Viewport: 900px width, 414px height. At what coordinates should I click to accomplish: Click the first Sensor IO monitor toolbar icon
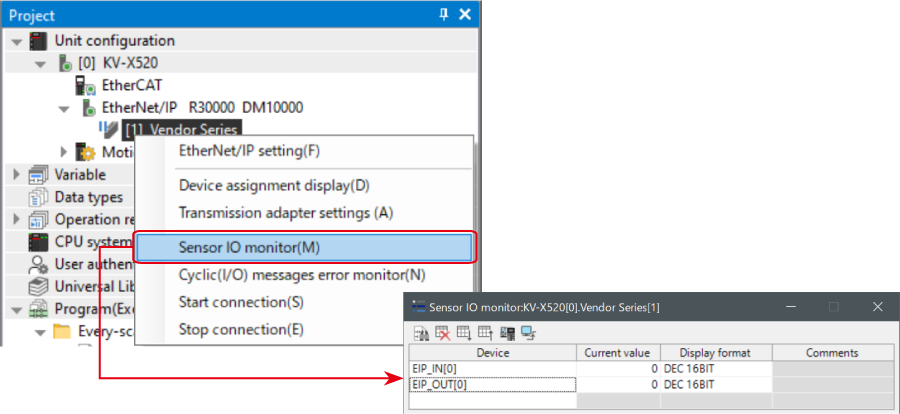tap(421, 332)
